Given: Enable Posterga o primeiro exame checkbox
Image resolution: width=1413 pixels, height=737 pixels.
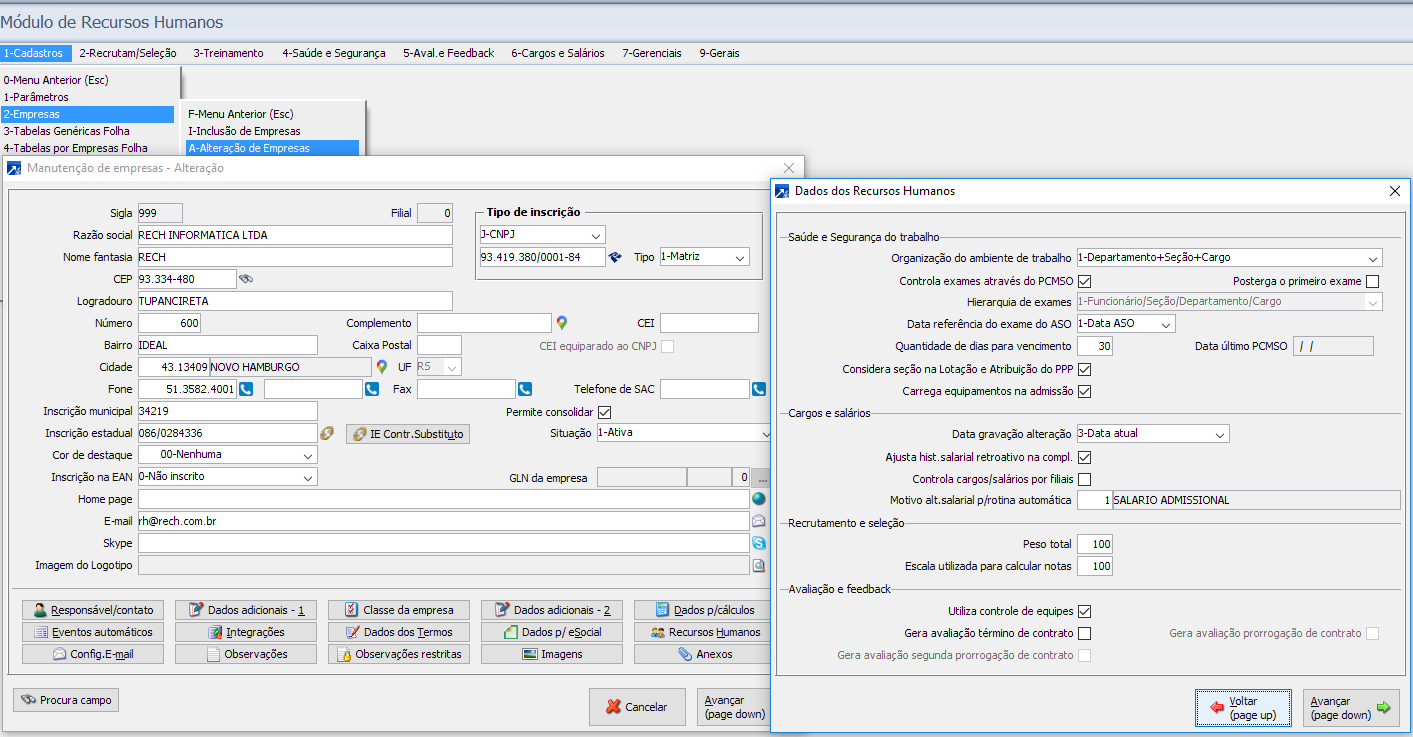Looking at the screenshot, I should [x=1372, y=281].
